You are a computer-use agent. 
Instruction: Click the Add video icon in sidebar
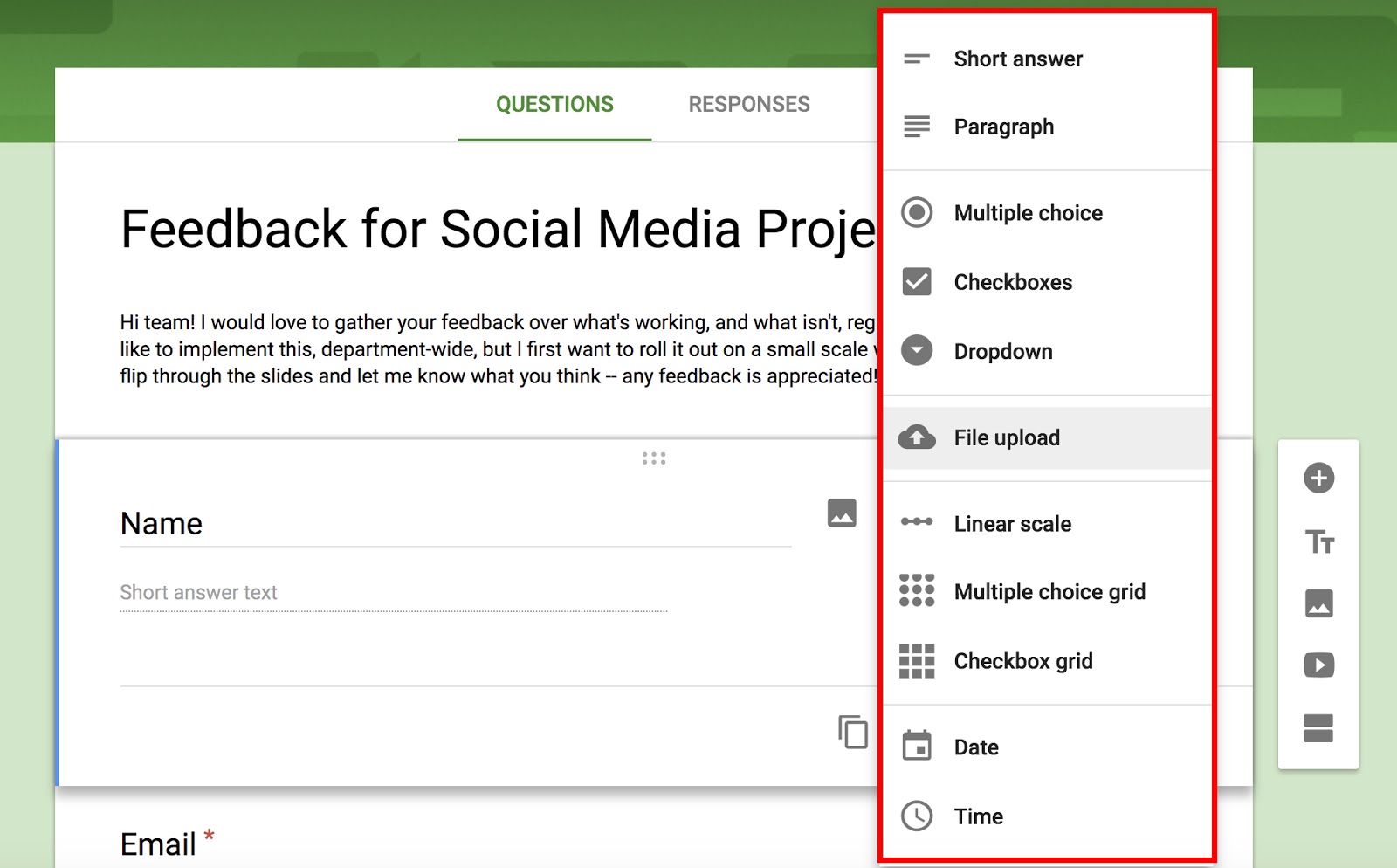pos(1318,665)
